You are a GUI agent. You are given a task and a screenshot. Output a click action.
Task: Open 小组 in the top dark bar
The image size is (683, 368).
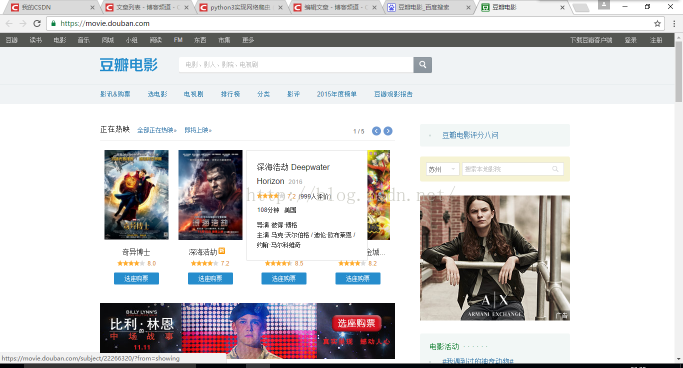pyautogui.click(x=132, y=40)
